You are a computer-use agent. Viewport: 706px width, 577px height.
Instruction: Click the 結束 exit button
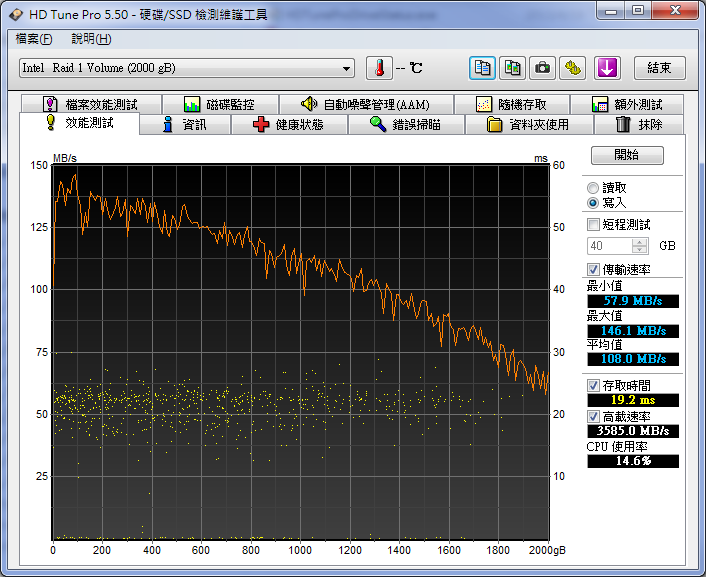click(660, 68)
